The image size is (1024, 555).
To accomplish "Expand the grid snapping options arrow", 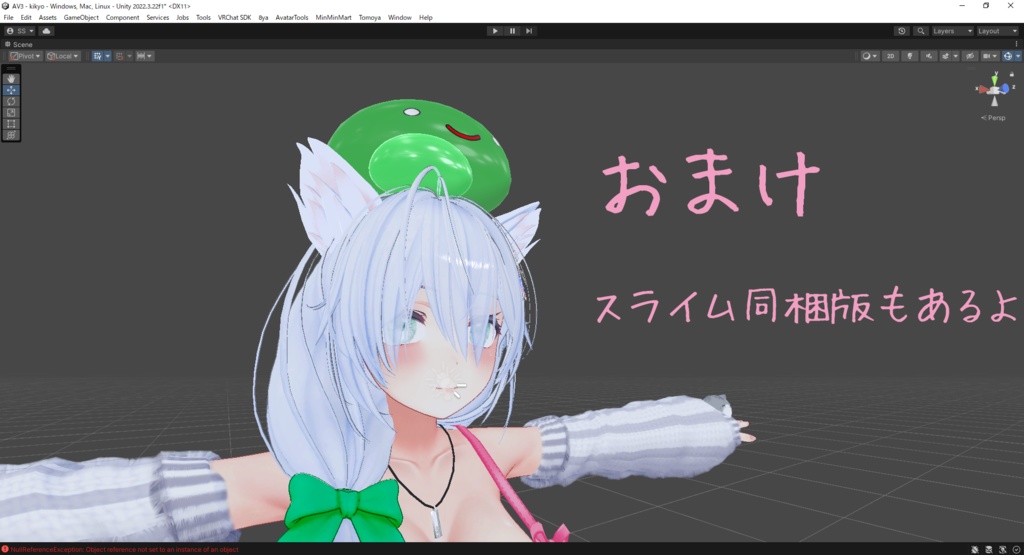I will [x=129, y=56].
